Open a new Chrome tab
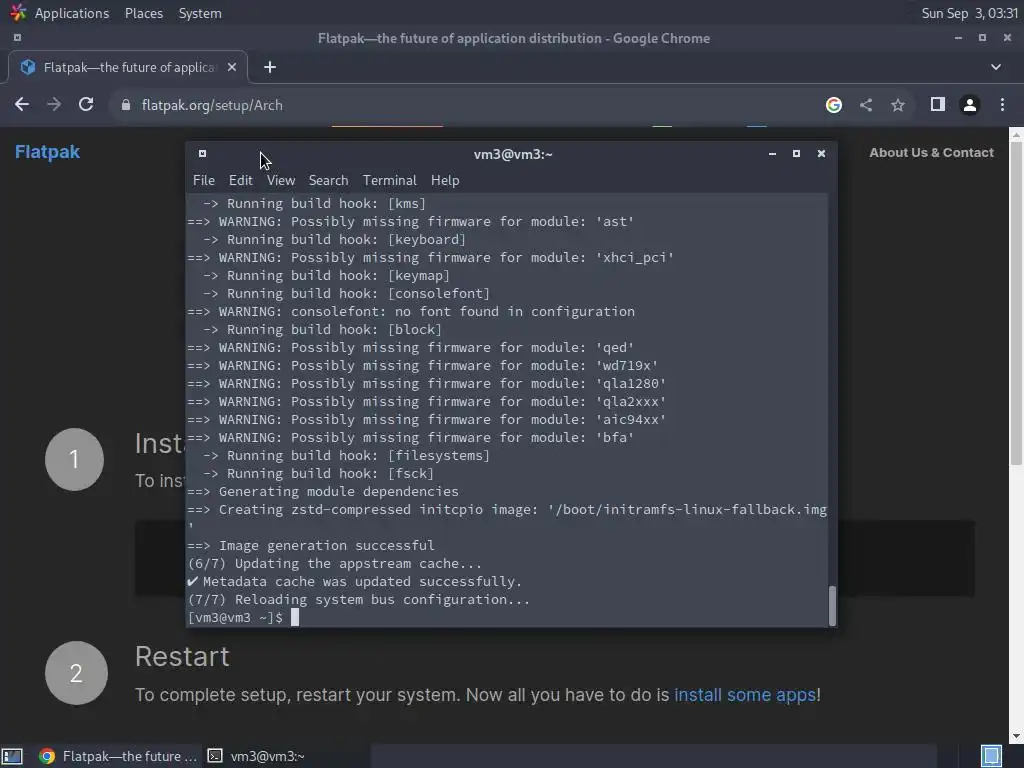The height and width of the screenshot is (768, 1024). (x=270, y=67)
